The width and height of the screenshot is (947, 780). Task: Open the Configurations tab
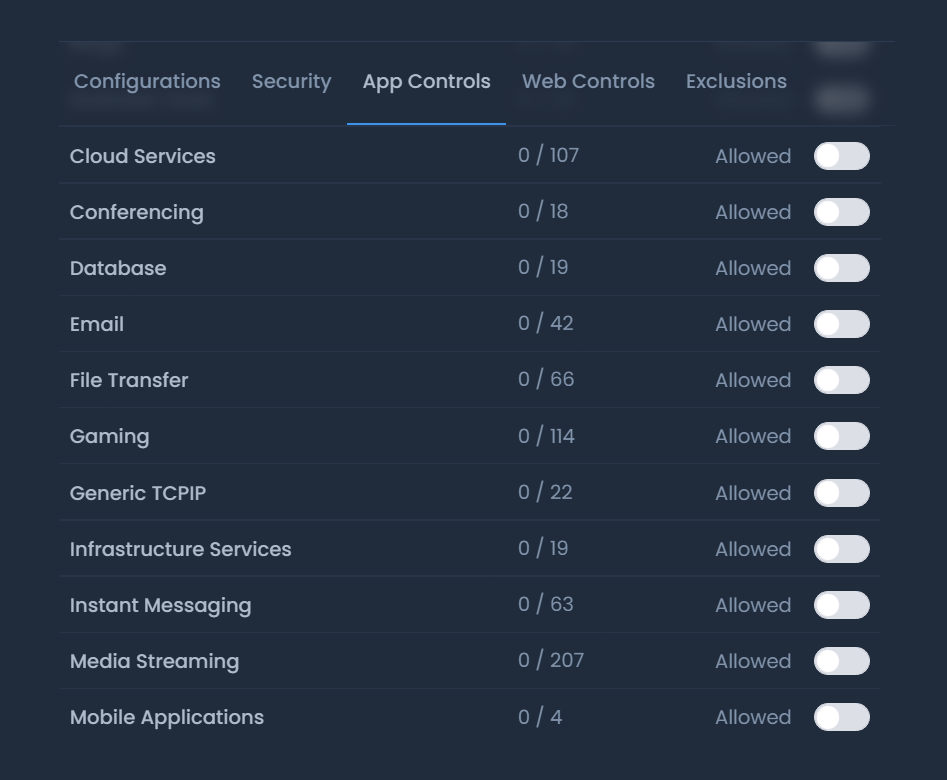(x=147, y=81)
